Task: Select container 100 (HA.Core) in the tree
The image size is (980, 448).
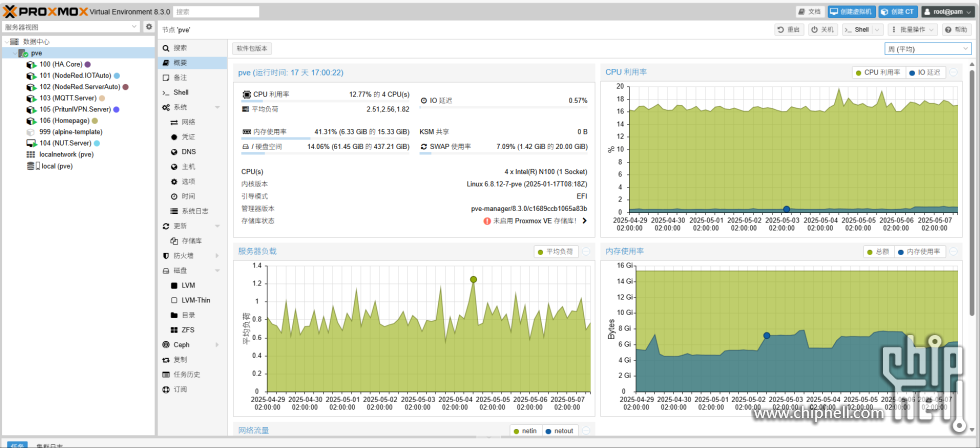Action: click(59, 64)
